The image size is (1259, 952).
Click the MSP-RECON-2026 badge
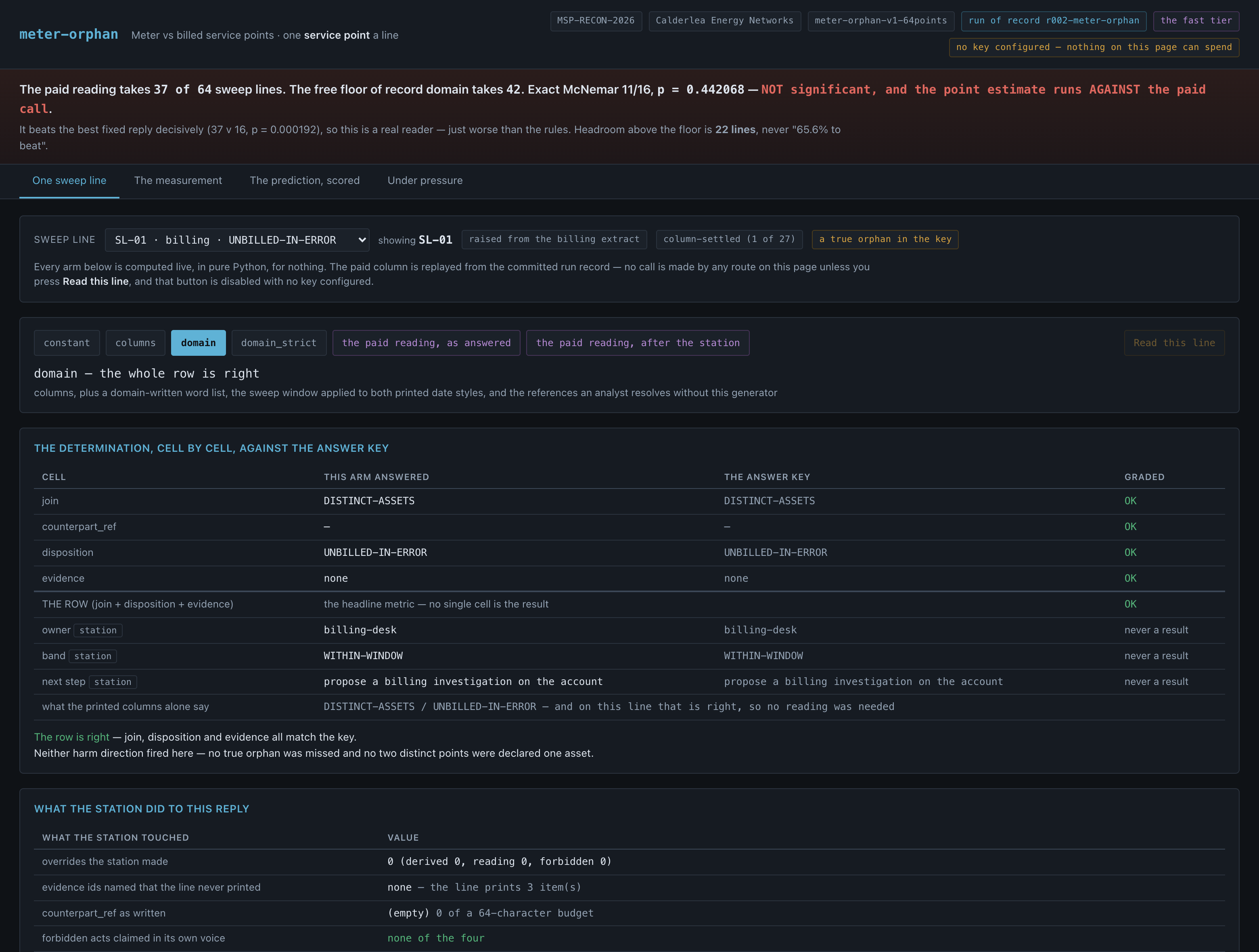596,21
